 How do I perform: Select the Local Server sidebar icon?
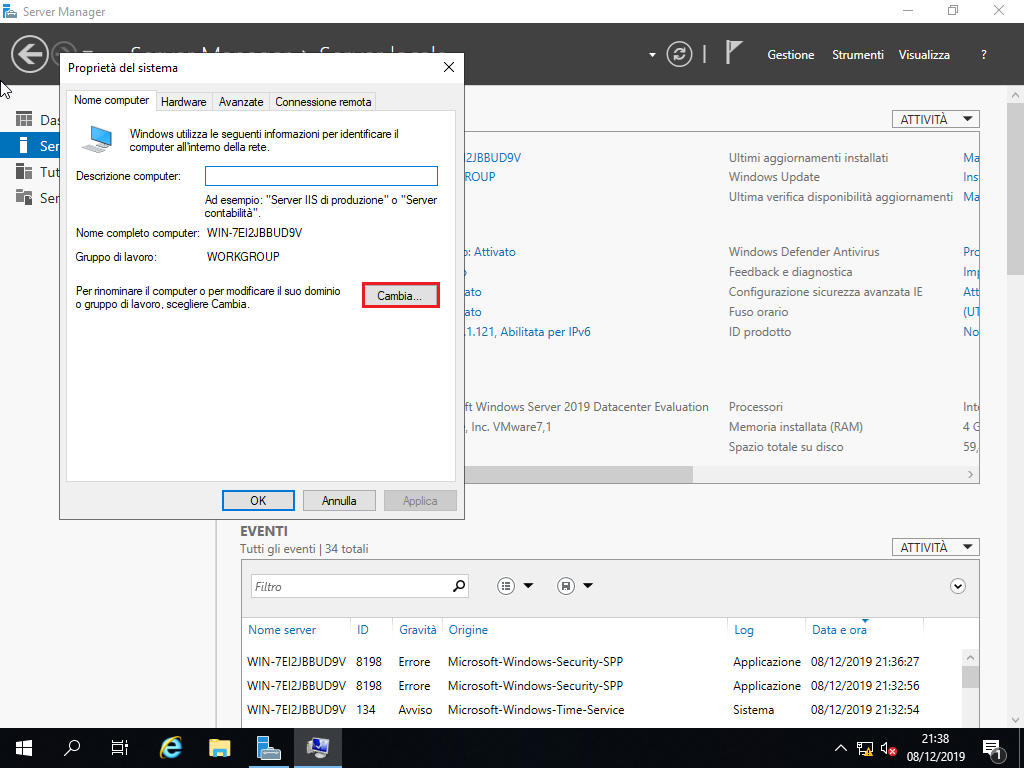click(x=24, y=145)
